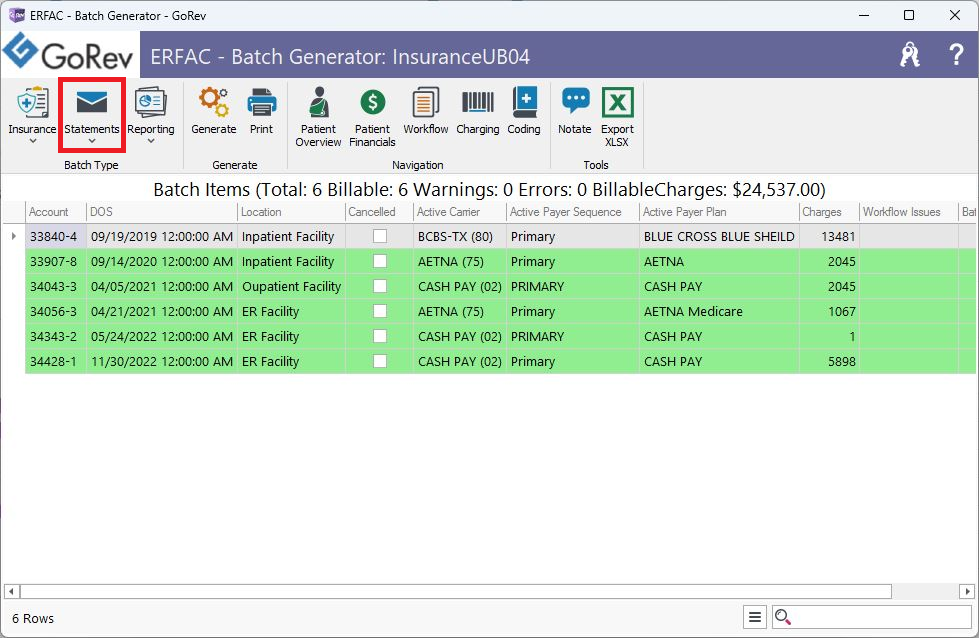Toggle Cancelled checkbox for account 34056-3
This screenshot has width=979, height=638.
380,311
